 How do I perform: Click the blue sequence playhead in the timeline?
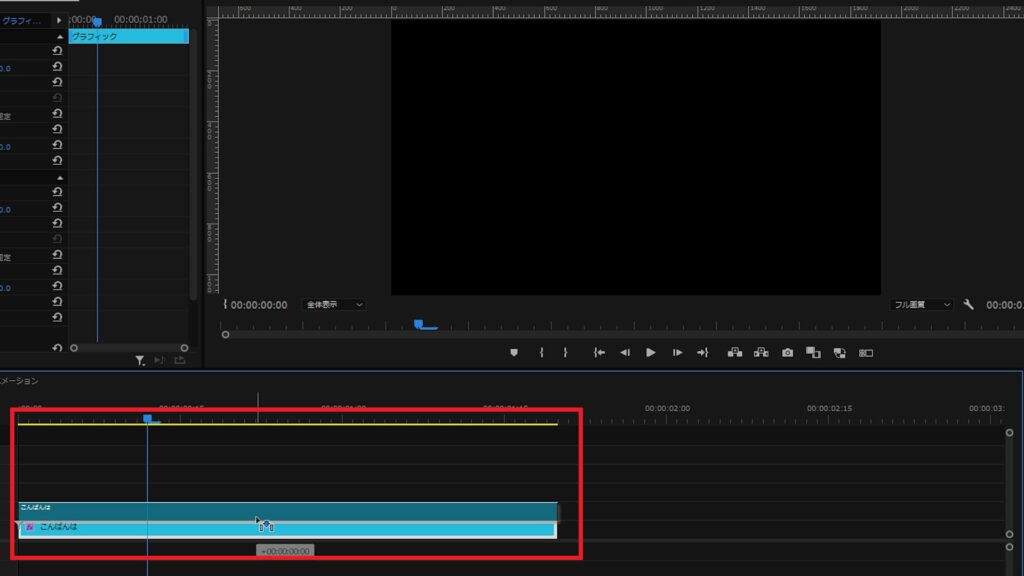click(x=148, y=418)
